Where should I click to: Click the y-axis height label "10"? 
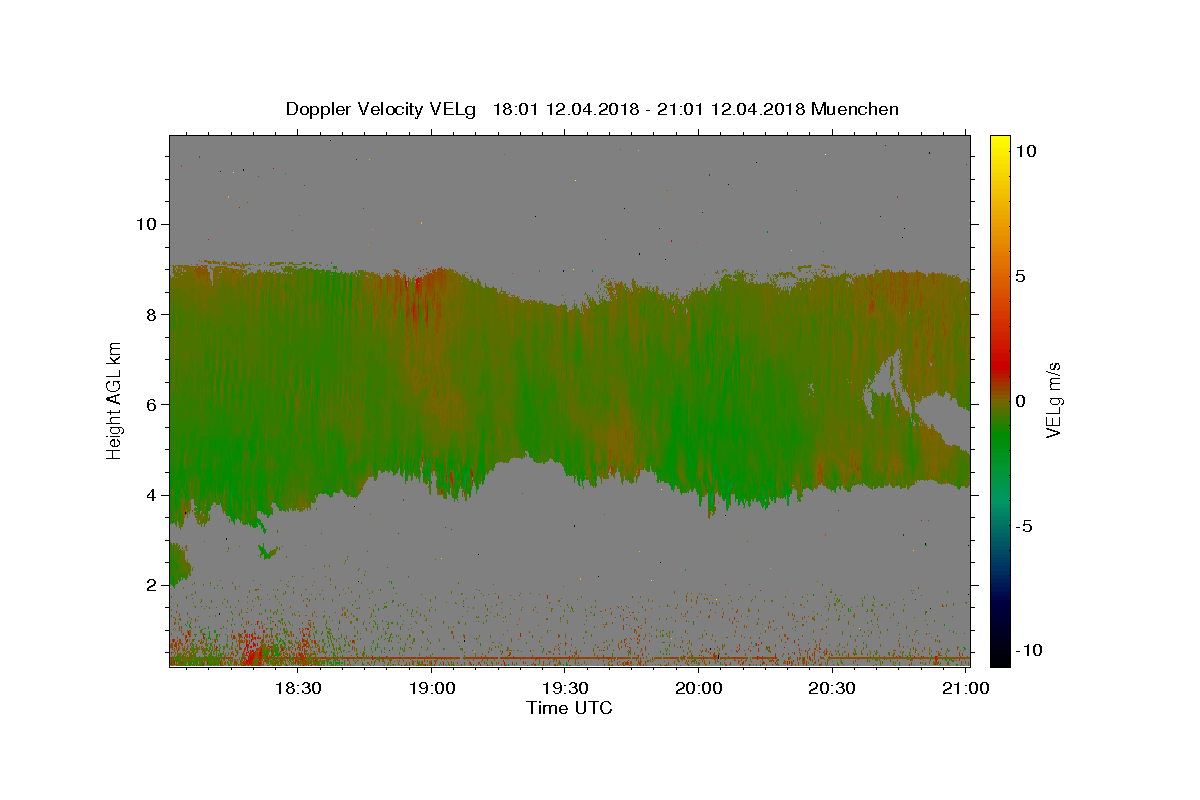(x=146, y=224)
